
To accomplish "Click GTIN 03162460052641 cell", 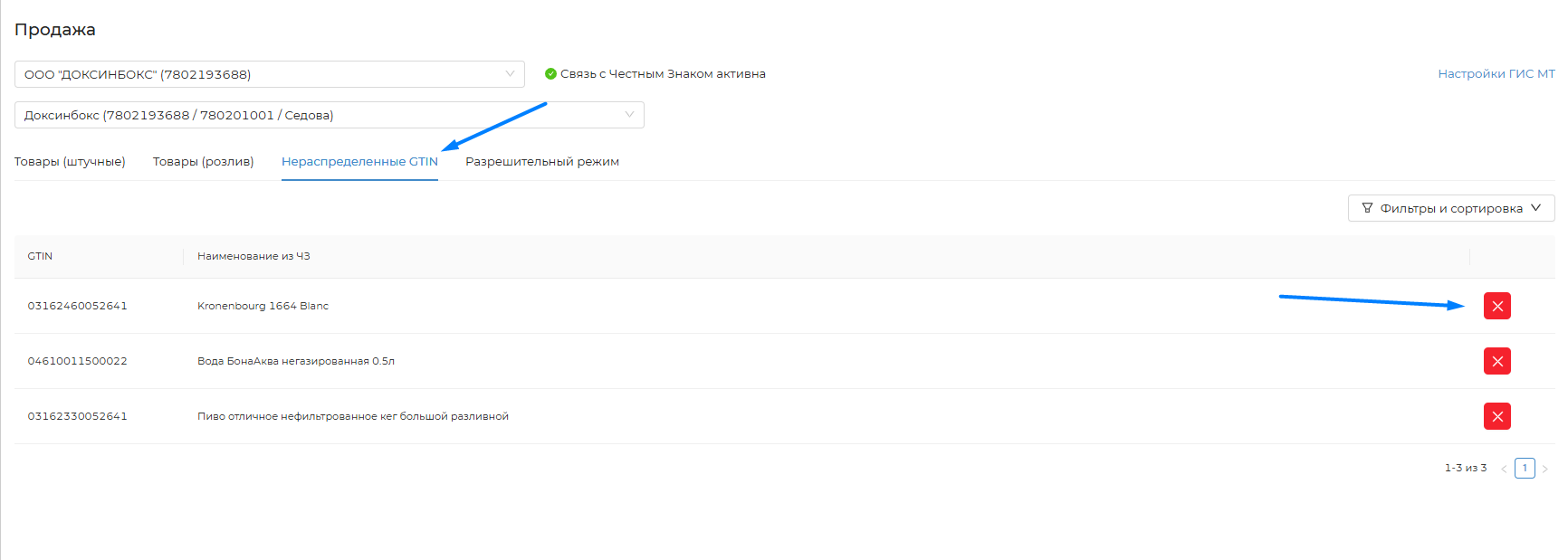I will pyautogui.click(x=77, y=306).
